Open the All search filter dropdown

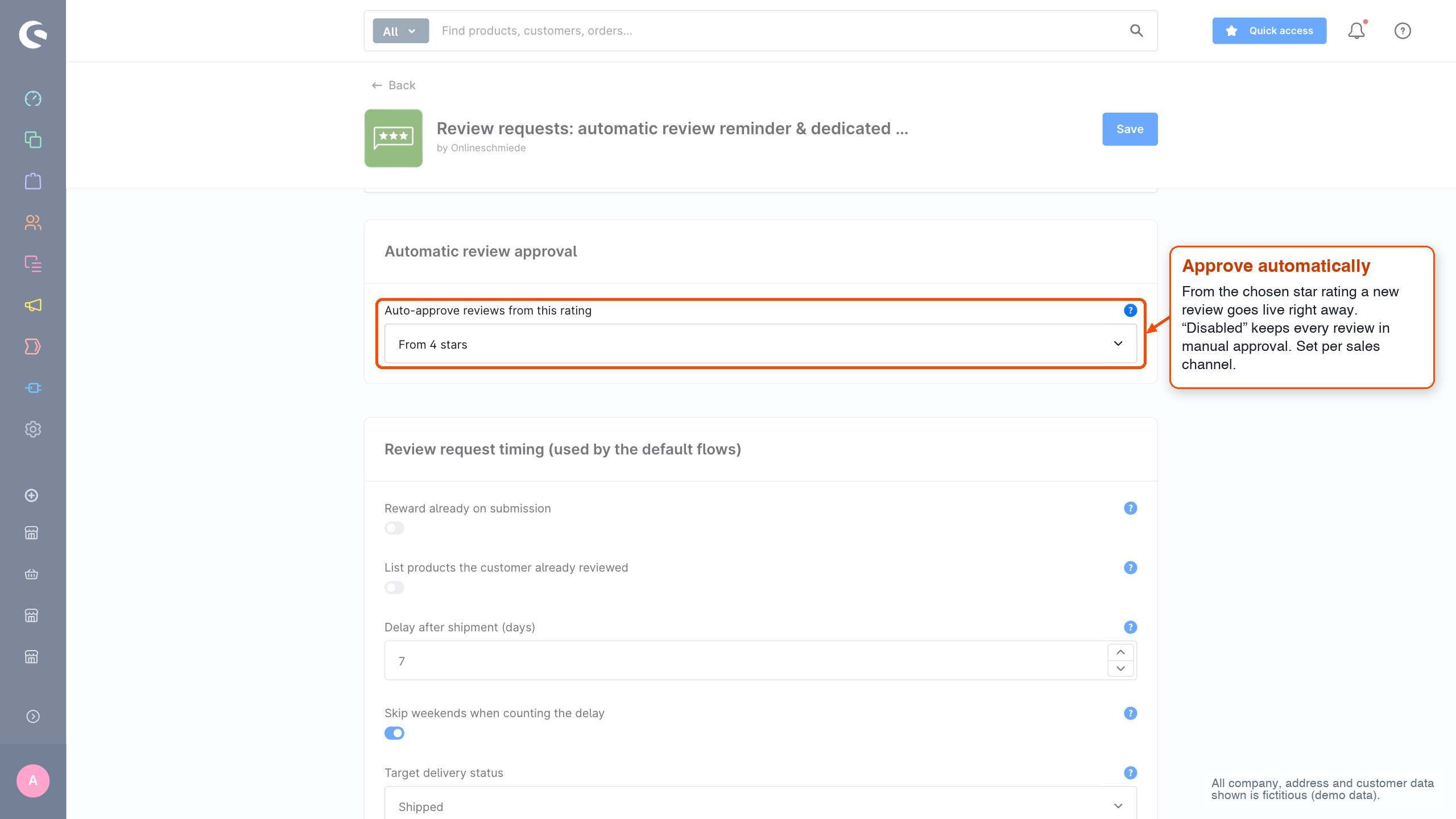pyautogui.click(x=400, y=31)
